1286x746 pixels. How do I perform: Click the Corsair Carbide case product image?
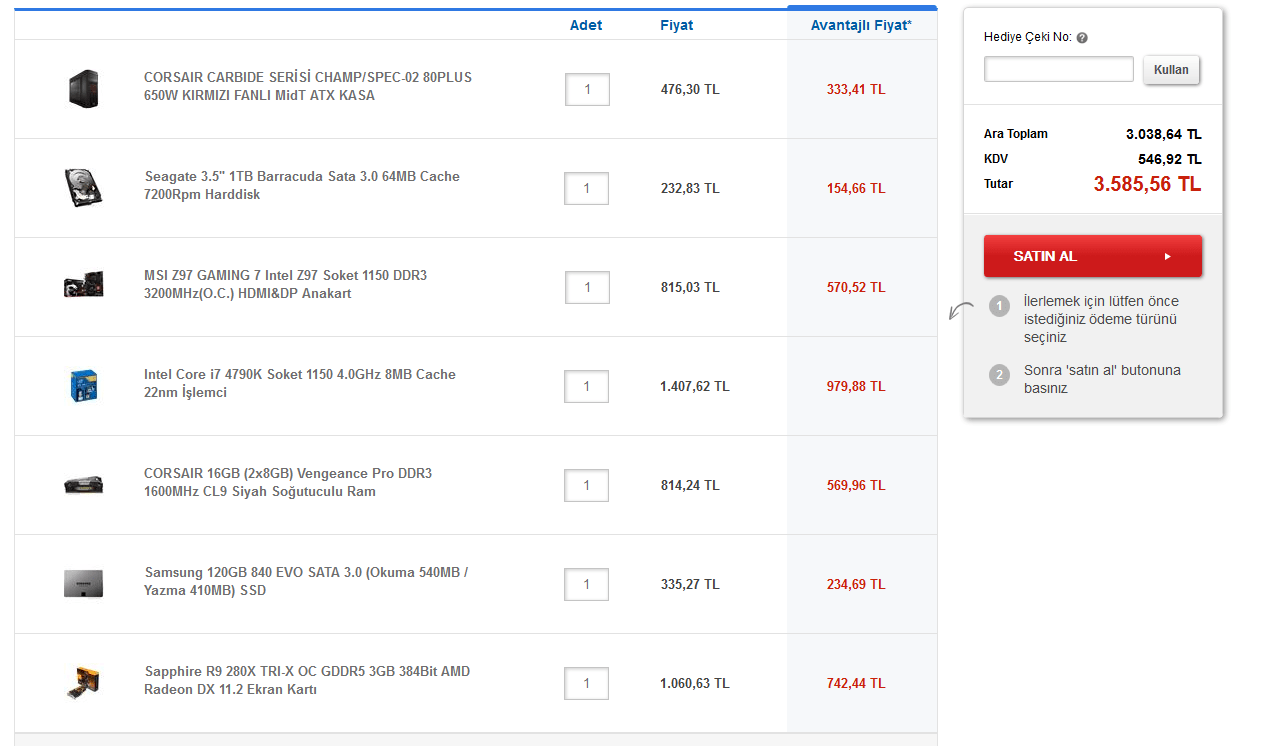[84, 89]
